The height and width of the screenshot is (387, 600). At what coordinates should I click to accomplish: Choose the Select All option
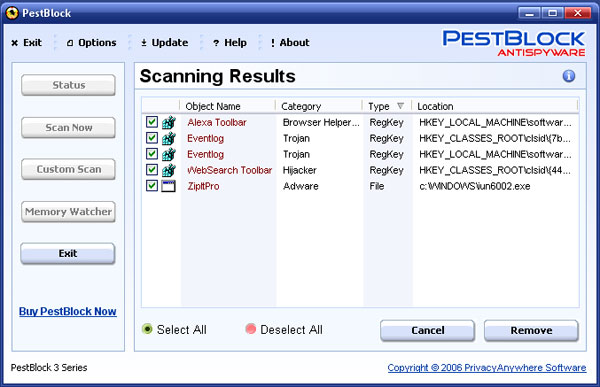coord(174,329)
